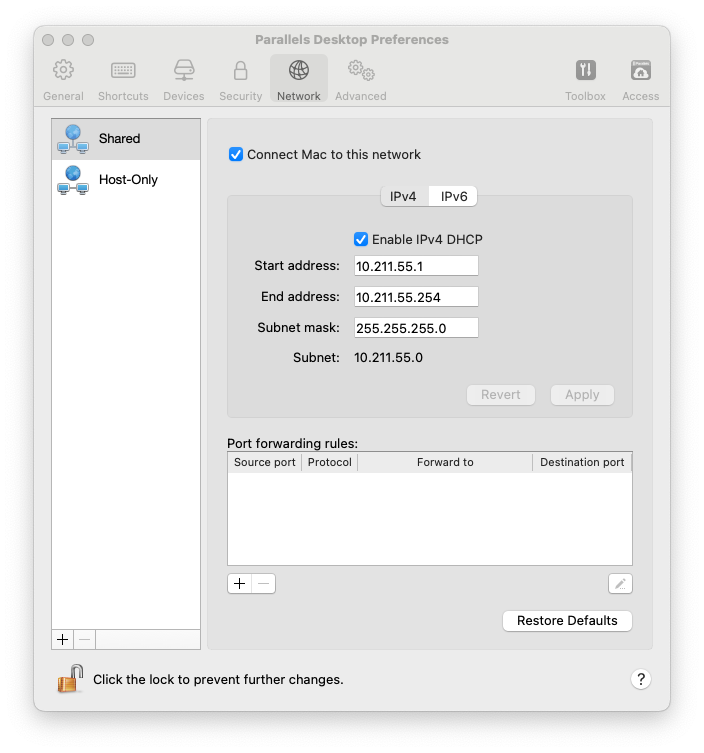Click the Subnet mask field
Screen dimensions: 704x753
coord(416,328)
